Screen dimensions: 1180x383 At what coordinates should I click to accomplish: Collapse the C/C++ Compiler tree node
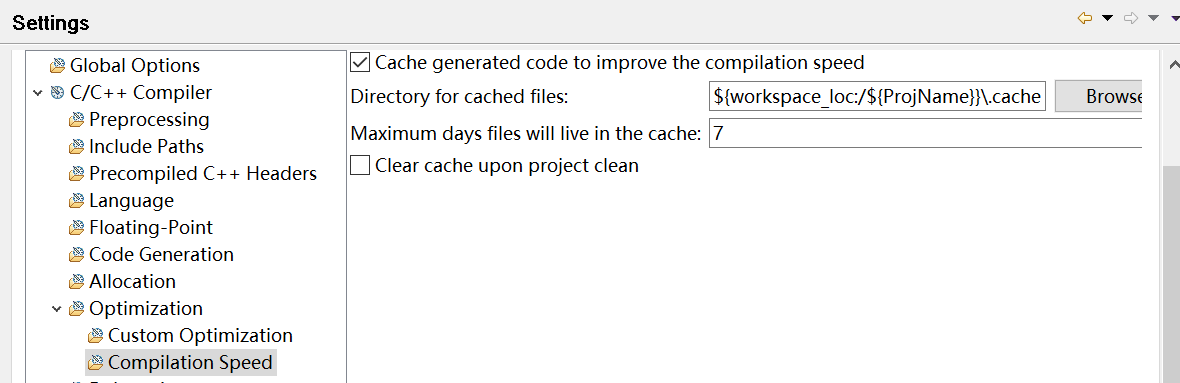coord(38,93)
